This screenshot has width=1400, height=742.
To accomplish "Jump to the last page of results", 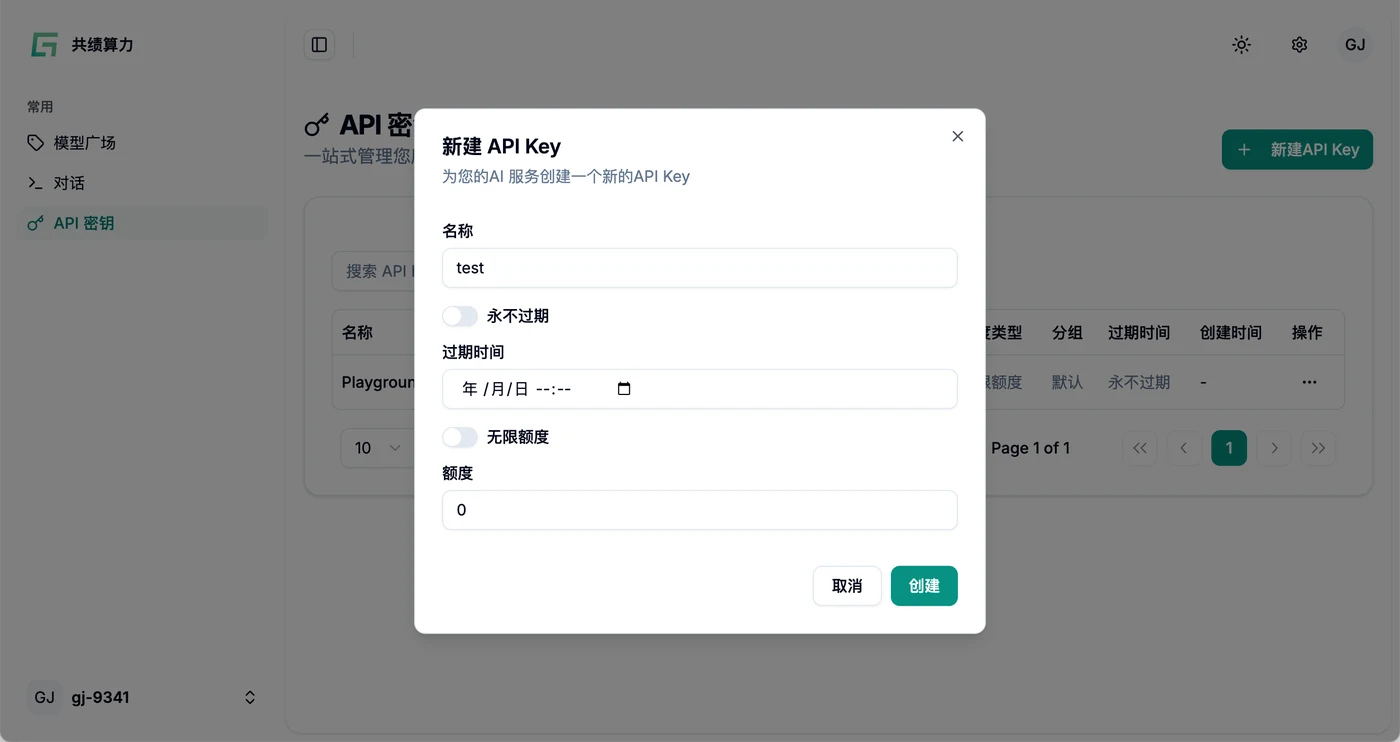I will (1318, 448).
